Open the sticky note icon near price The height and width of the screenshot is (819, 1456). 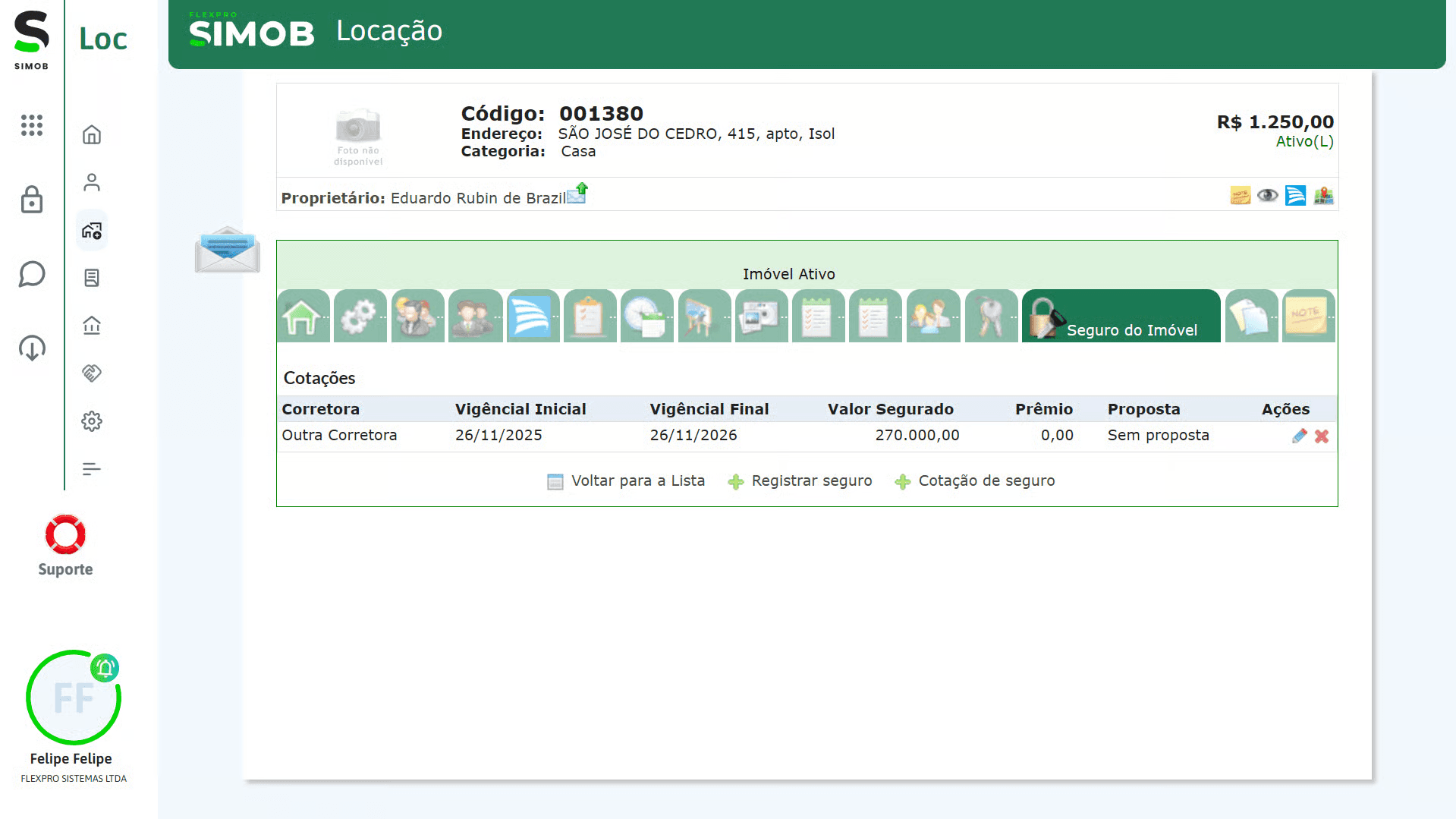(x=1240, y=196)
